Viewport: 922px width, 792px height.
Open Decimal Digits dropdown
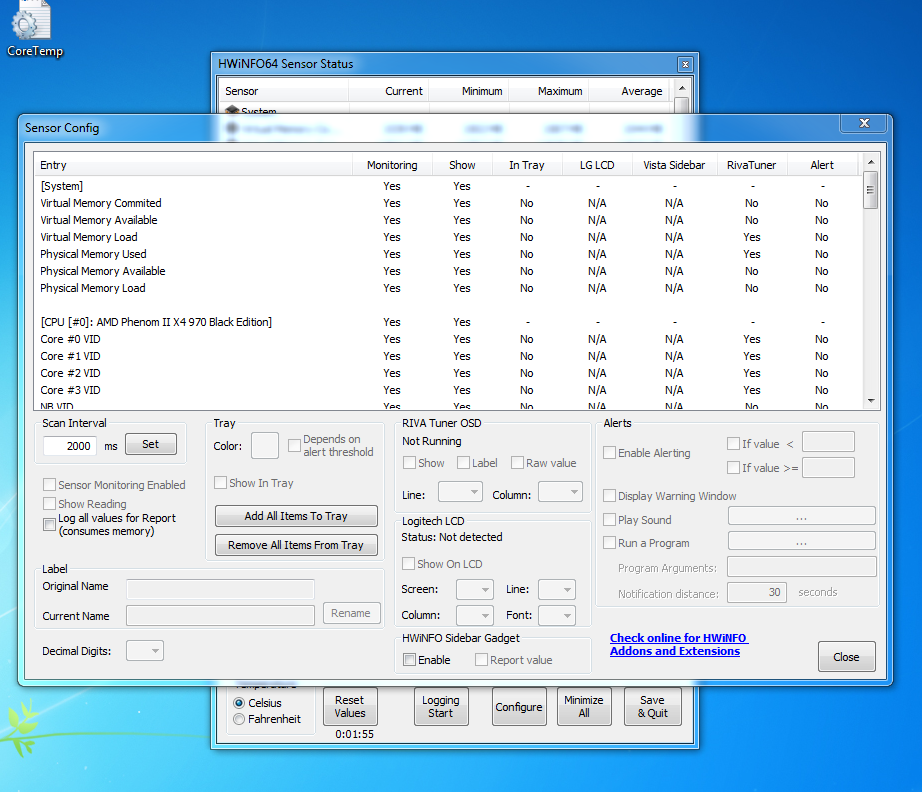pyautogui.click(x=145, y=651)
